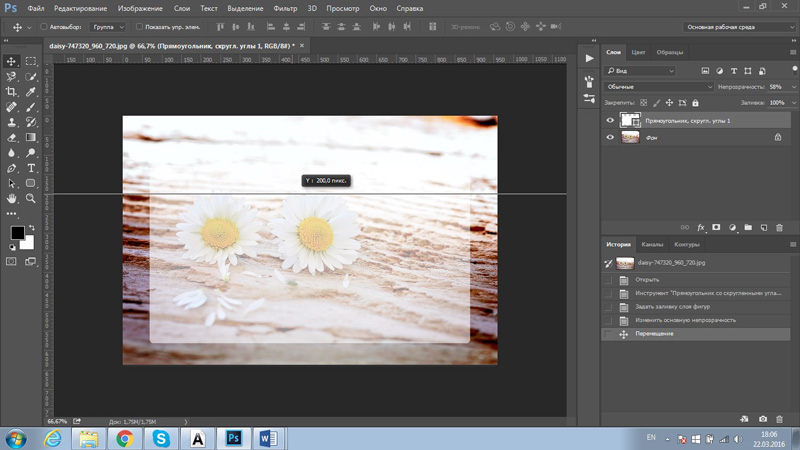Screen dimensions: 800x450
Task: Open the Группа auto-select dropdown
Action: coord(108,27)
